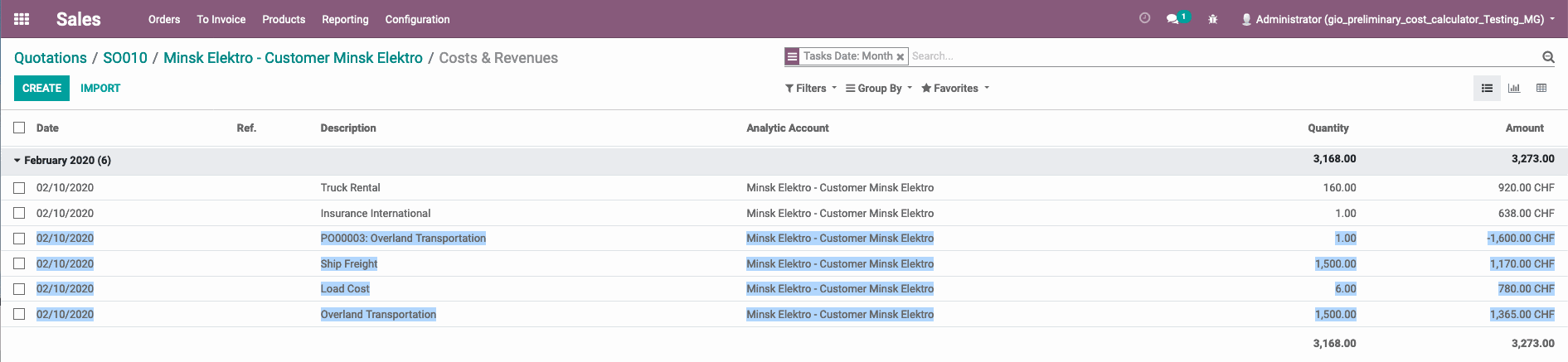Check the Truck Rental row checkbox
Viewport: 1568px width, 362px height.
(x=19, y=188)
